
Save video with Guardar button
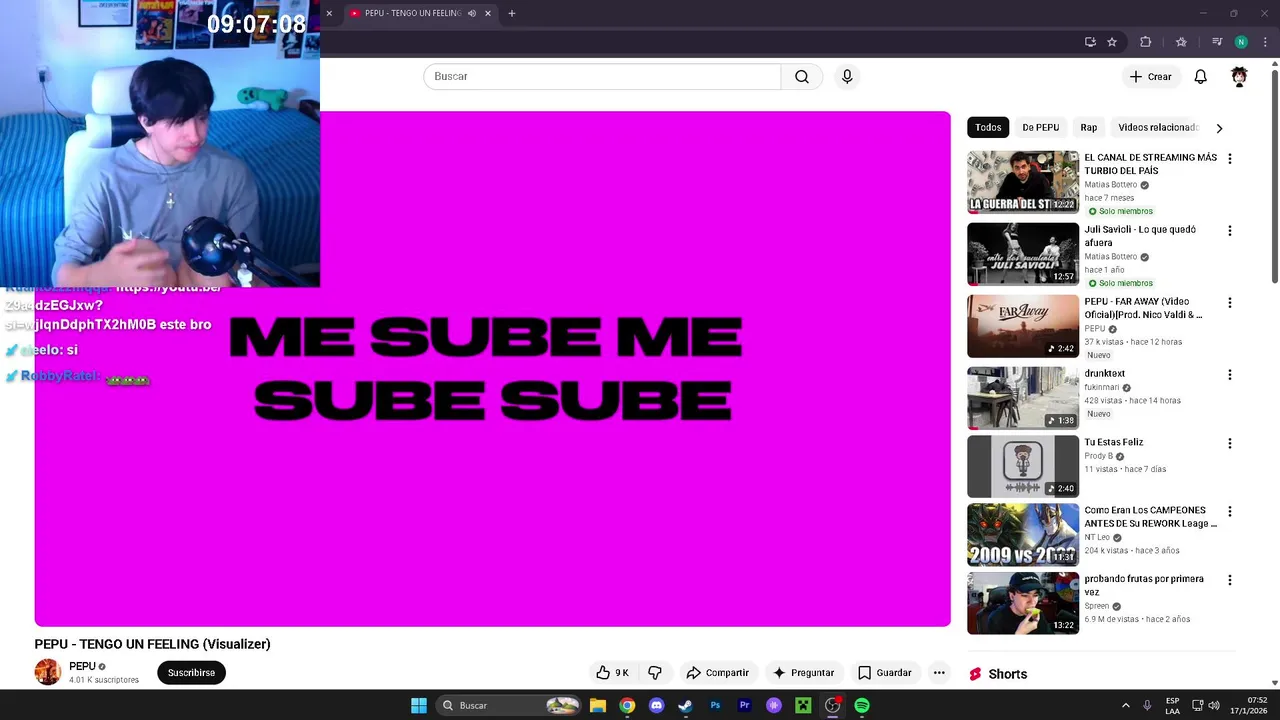[885, 673]
